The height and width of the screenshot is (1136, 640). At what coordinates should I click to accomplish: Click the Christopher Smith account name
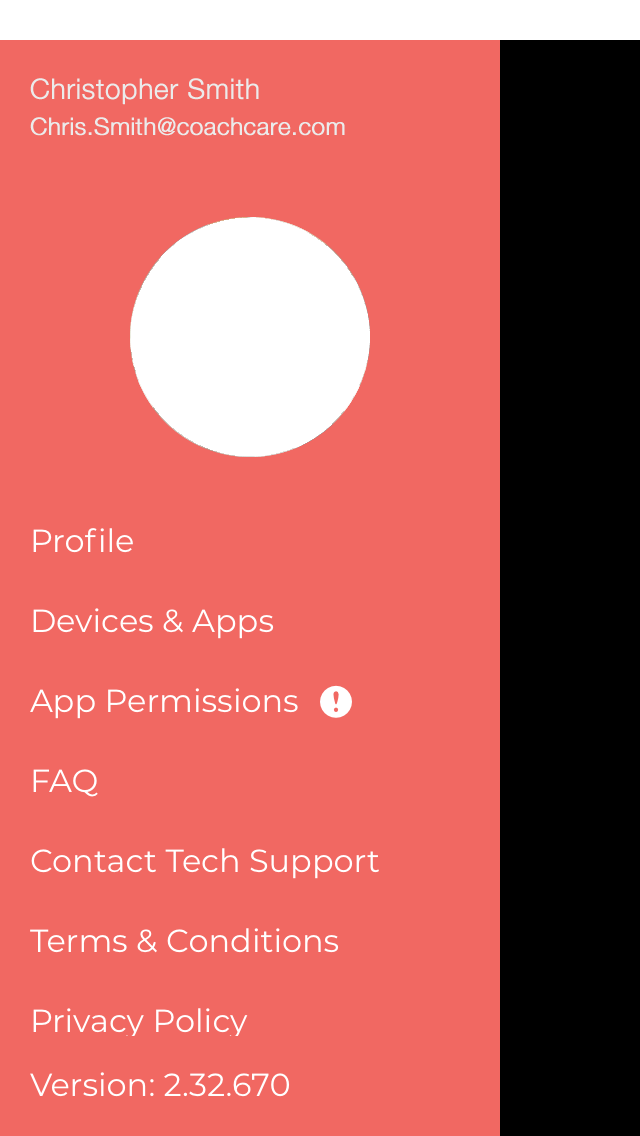coord(145,90)
